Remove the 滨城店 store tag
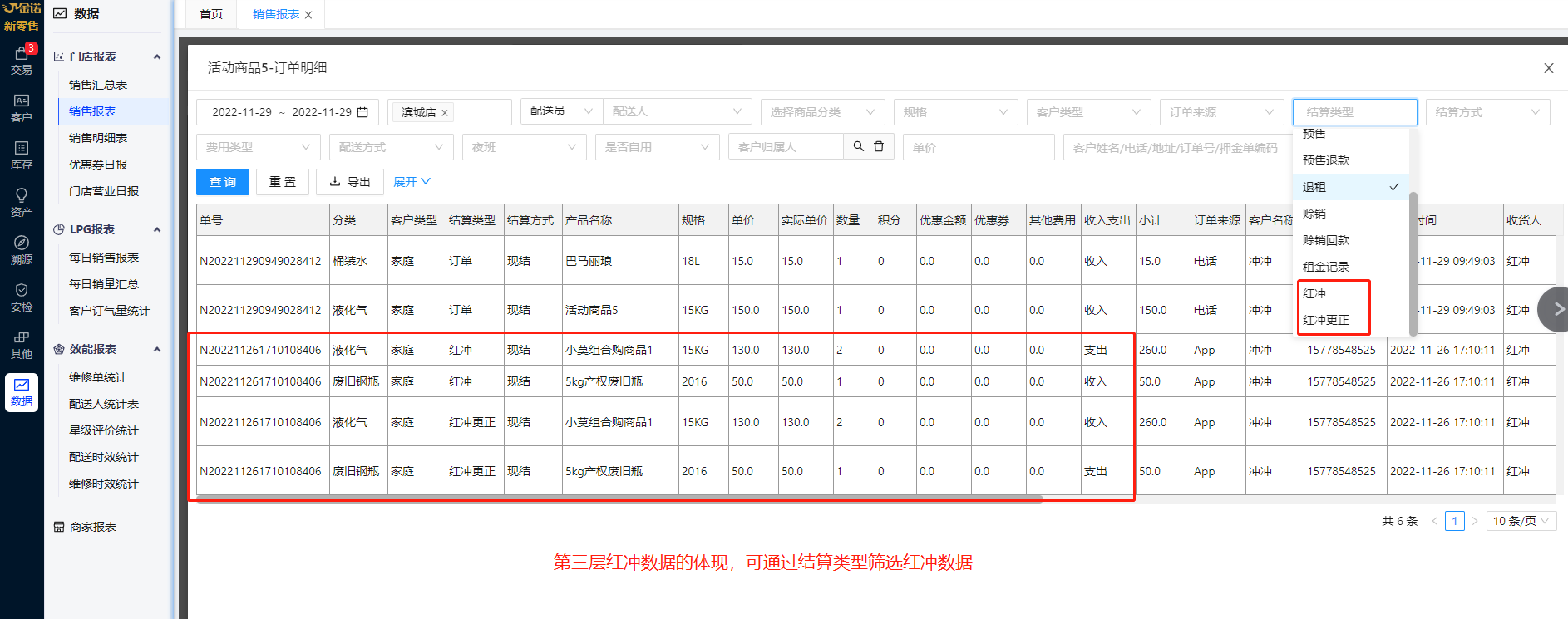 (445, 113)
